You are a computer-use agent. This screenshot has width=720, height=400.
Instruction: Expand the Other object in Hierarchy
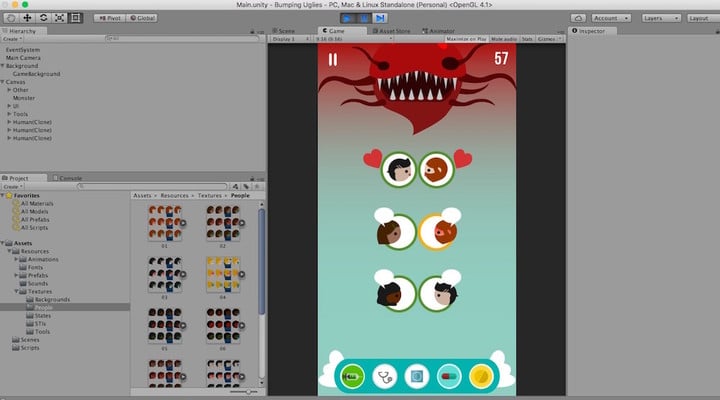pyautogui.click(x=9, y=90)
